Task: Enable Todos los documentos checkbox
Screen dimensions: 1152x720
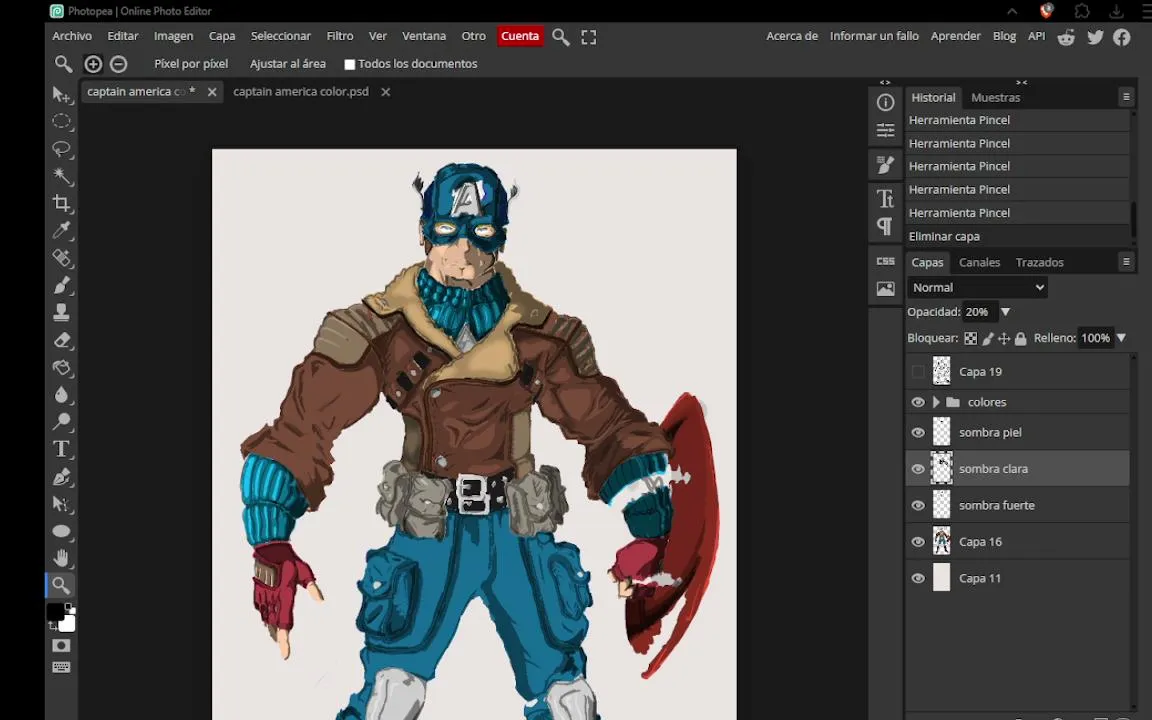Action: click(350, 65)
